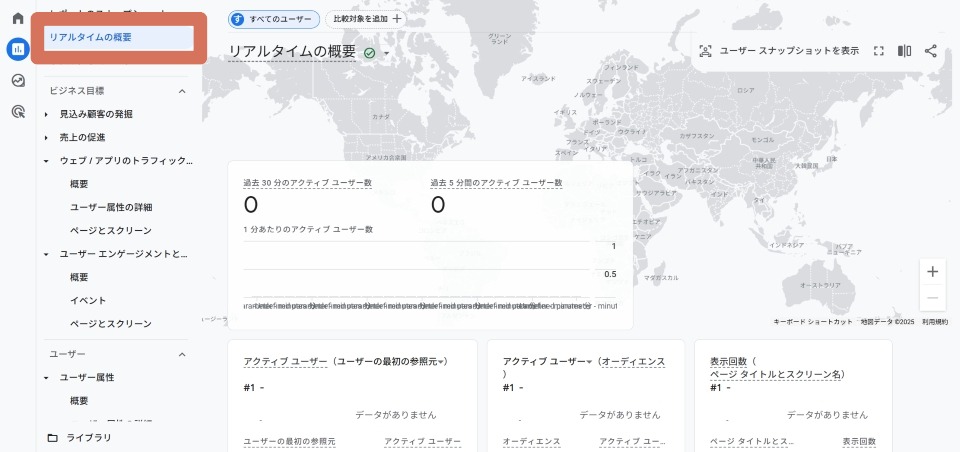
Task: Click the fullscreen icon in header
Action: (x=879, y=51)
